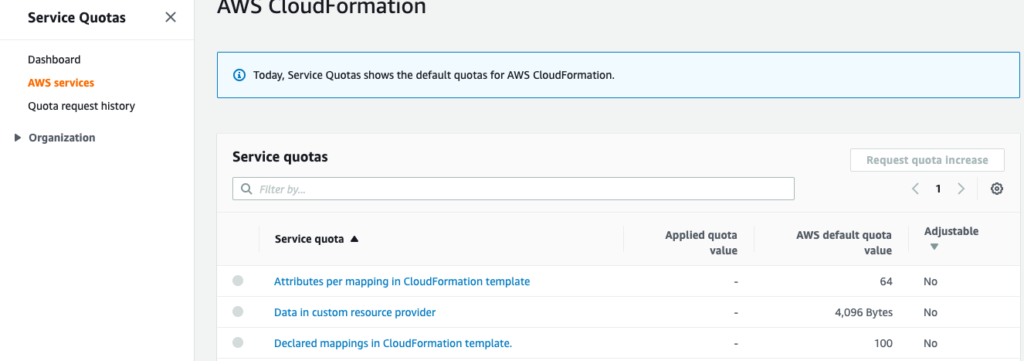Click the Filter by search field
This screenshot has height=361, width=1024.
[x=513, y=189]
